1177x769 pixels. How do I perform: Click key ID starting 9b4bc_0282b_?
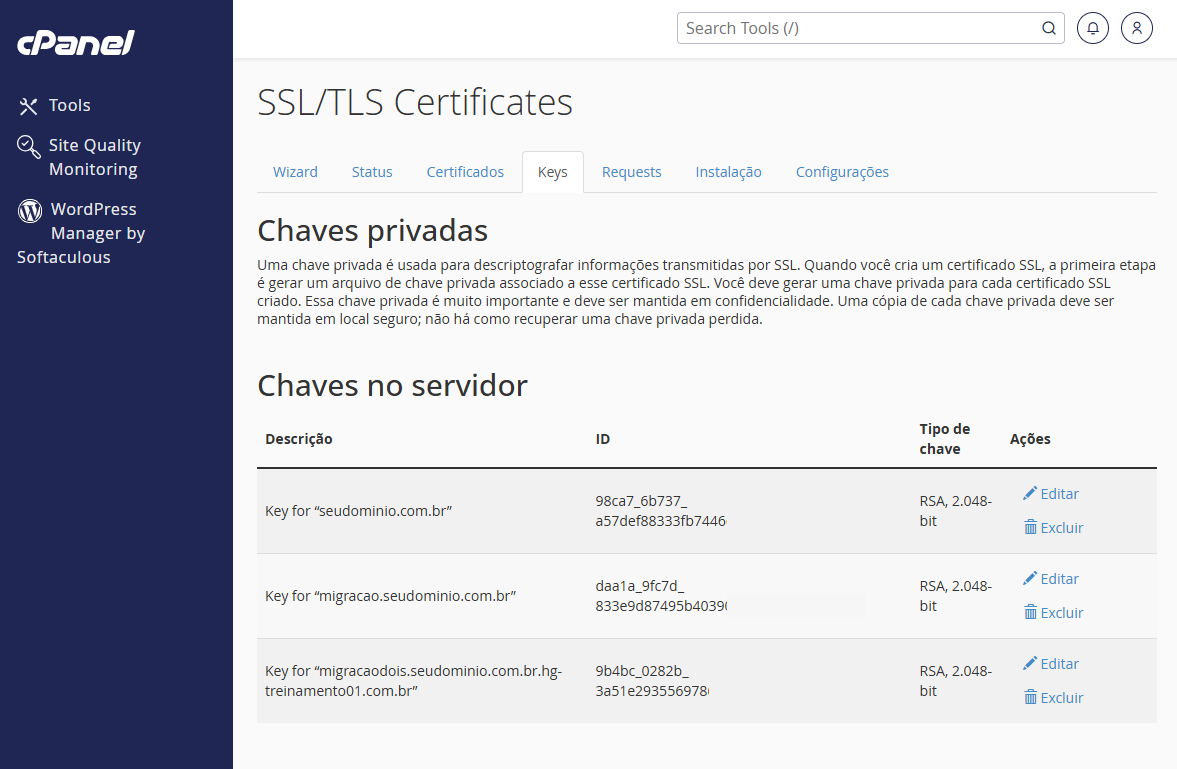[x=652, y=680]
